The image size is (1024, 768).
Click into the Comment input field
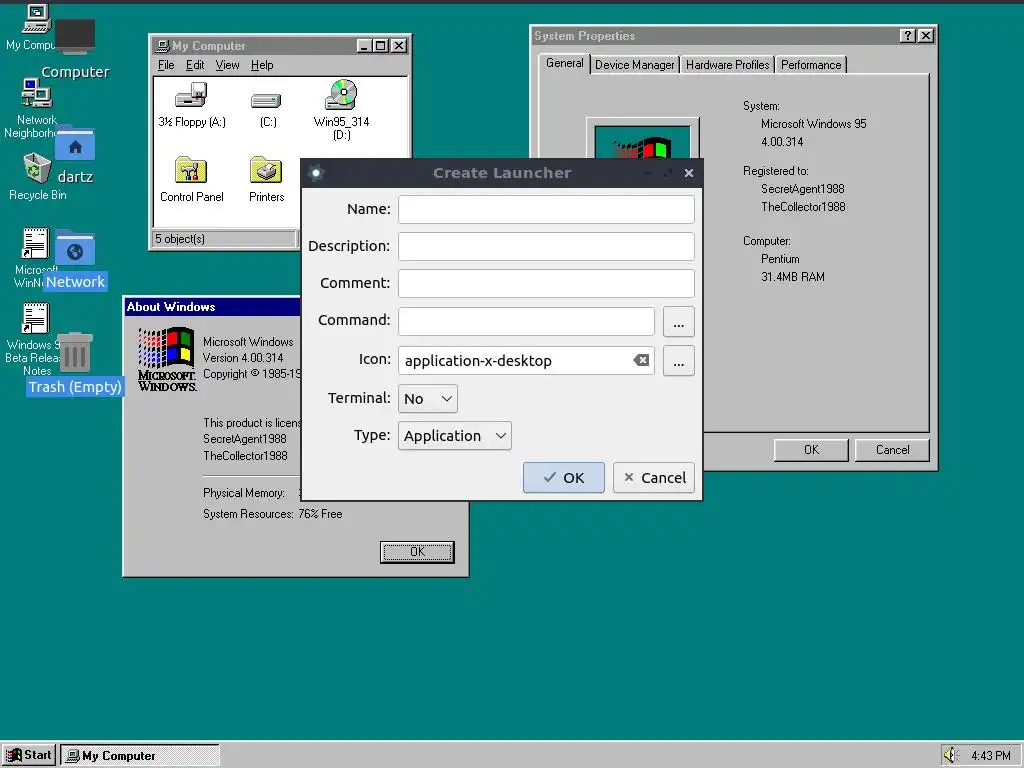tap(546, 283)
